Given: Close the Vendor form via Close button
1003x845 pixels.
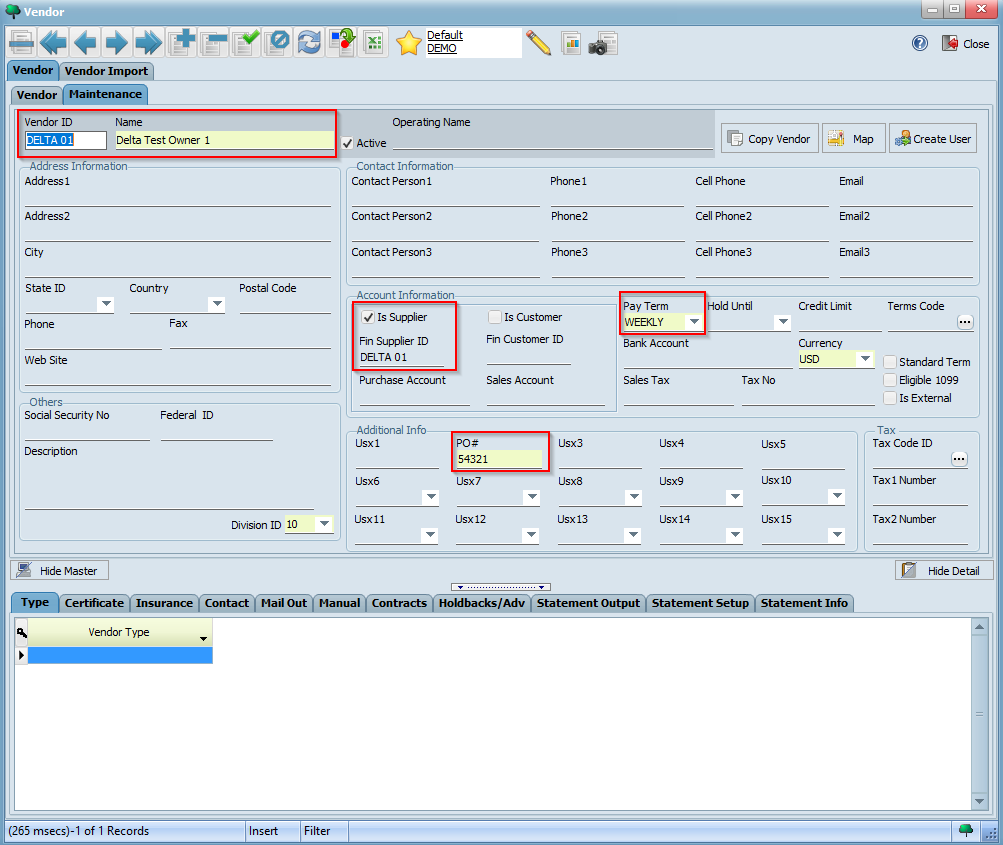Looking at the screenshot, I should (x=966, y=43).
